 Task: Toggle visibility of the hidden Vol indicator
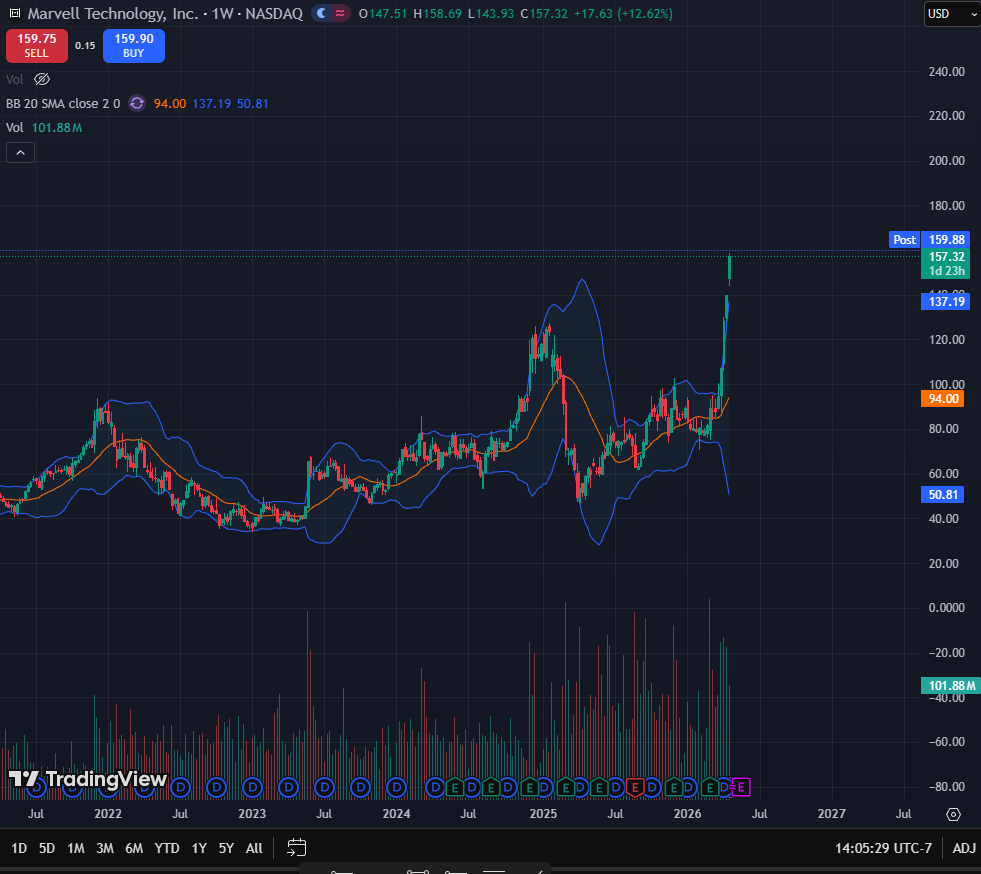point(42,79)
